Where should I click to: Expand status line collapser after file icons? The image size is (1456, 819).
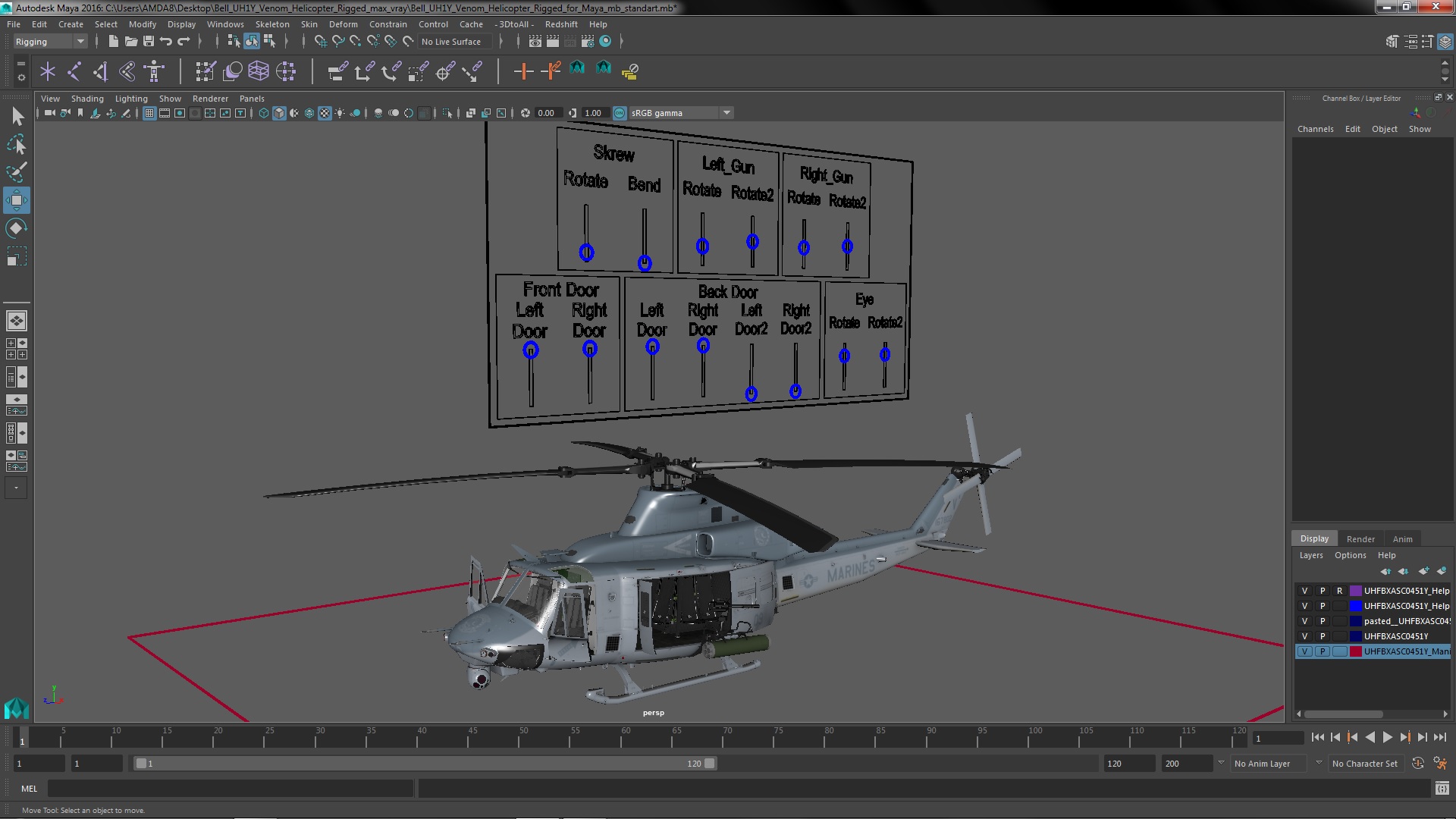[x=201, y=42]
